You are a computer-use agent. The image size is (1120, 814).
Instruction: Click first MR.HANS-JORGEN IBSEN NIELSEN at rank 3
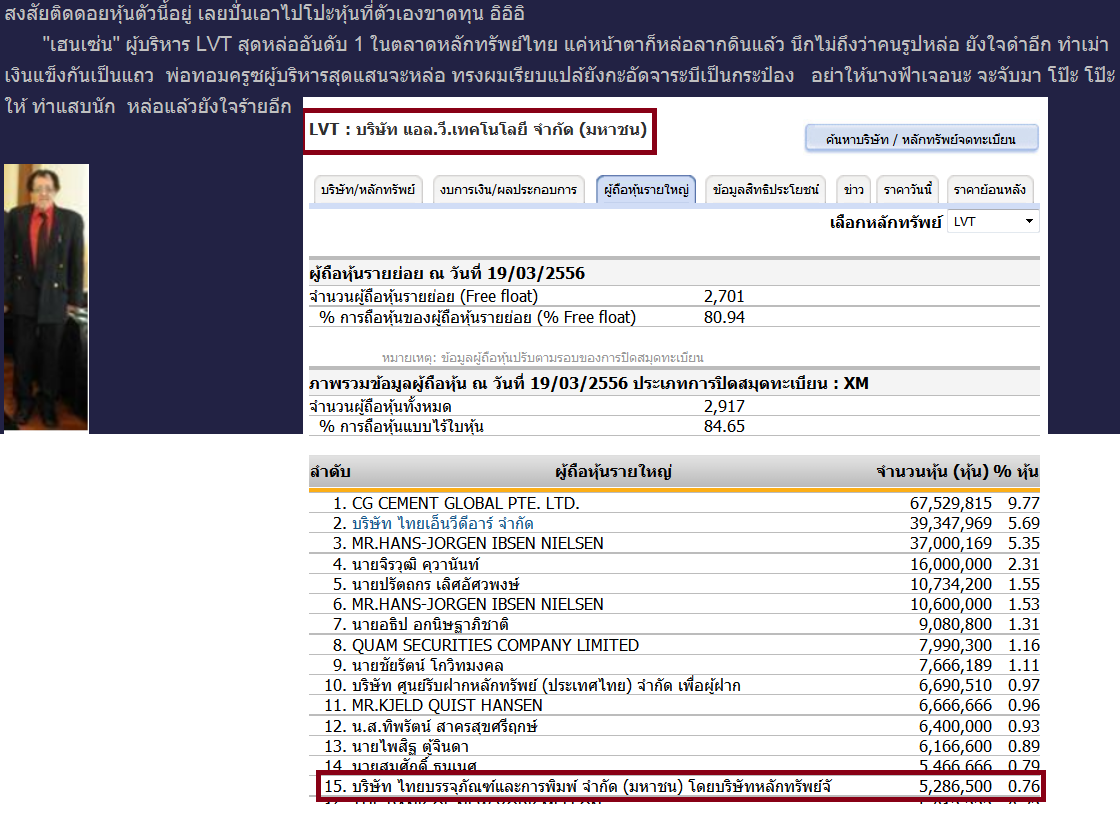pyautogui.click(x=477, y=543)
